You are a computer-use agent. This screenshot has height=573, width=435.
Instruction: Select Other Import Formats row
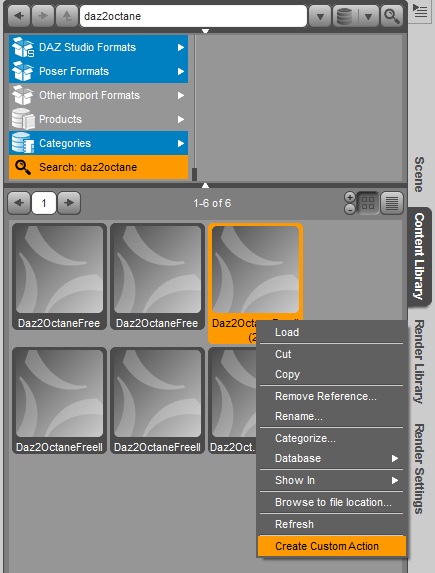(98, 95)
